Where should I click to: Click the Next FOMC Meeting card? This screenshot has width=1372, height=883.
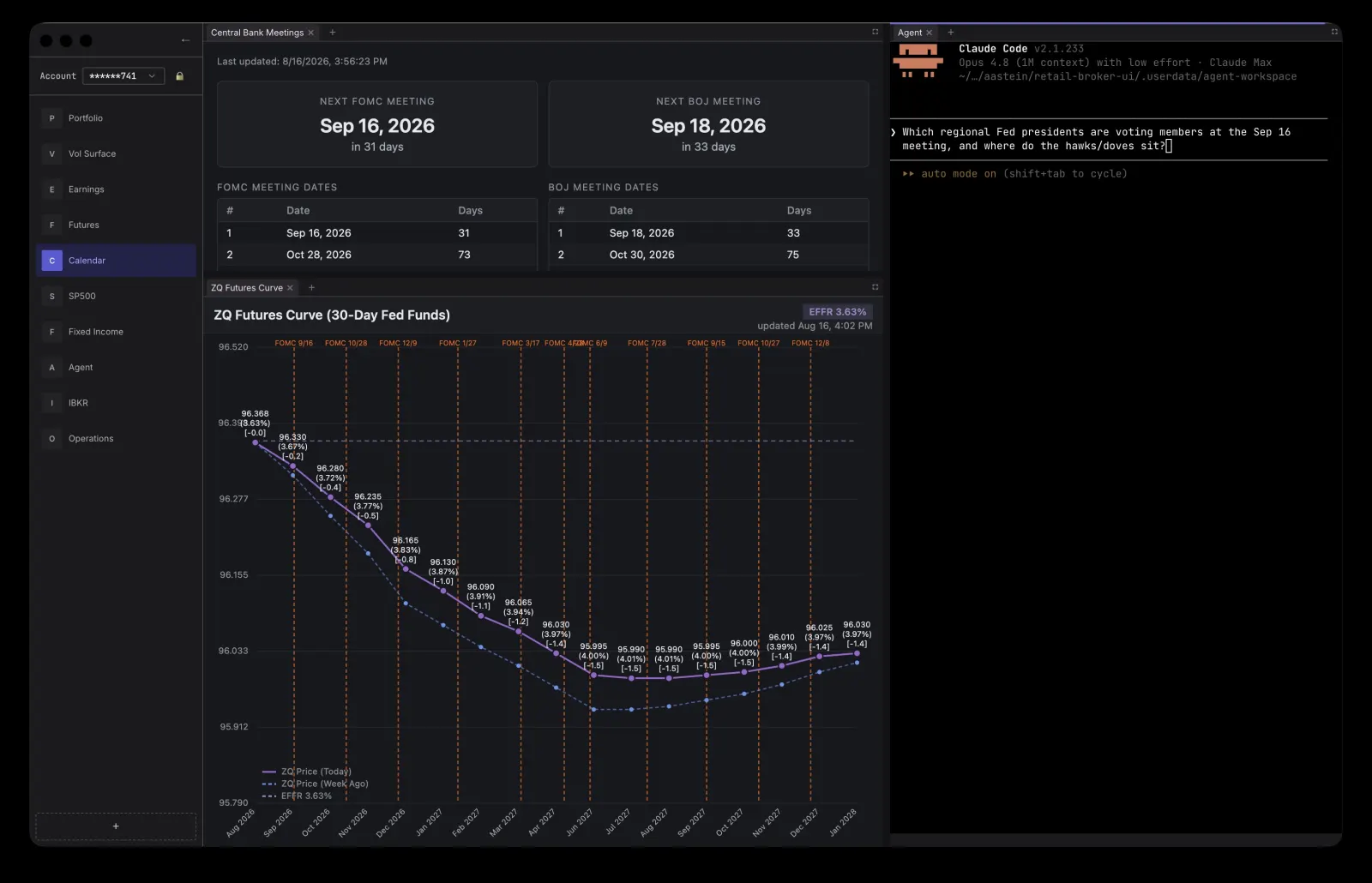coord(377,124)
